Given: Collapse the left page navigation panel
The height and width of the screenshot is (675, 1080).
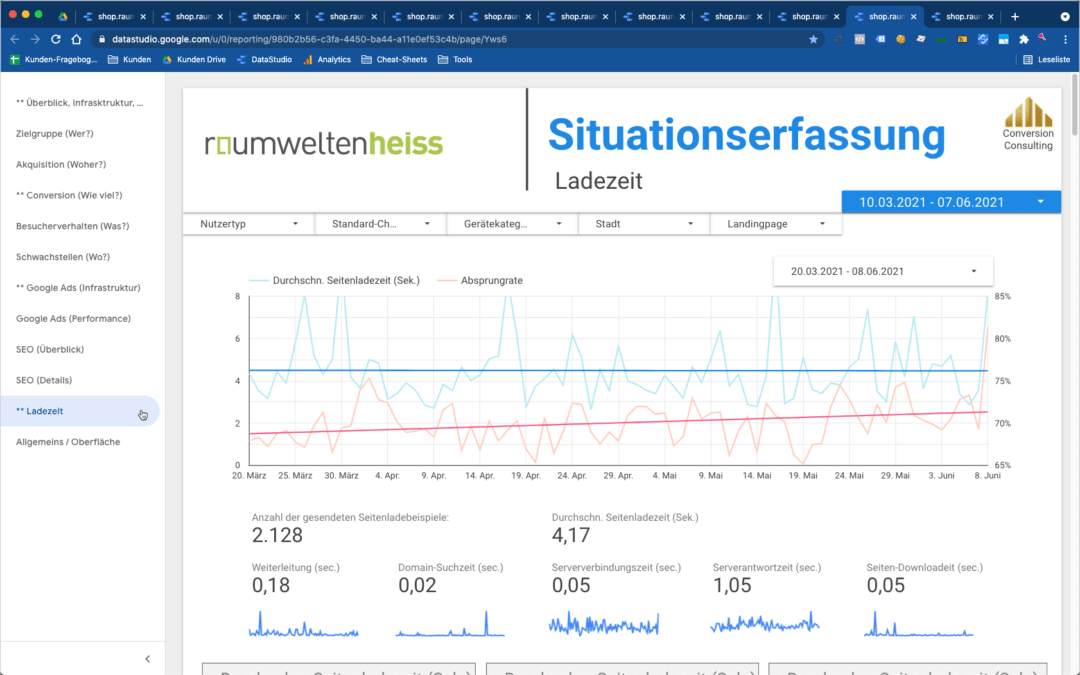Looking at the screenshot, I should coord(148,659).
